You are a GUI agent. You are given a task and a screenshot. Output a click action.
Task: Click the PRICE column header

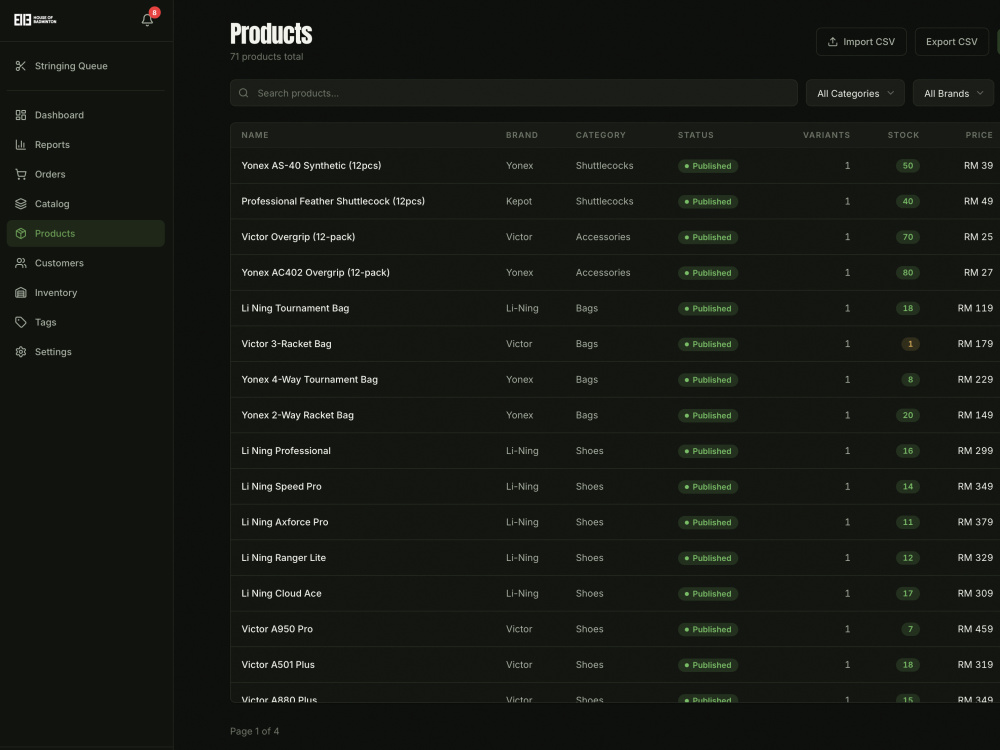979,135
